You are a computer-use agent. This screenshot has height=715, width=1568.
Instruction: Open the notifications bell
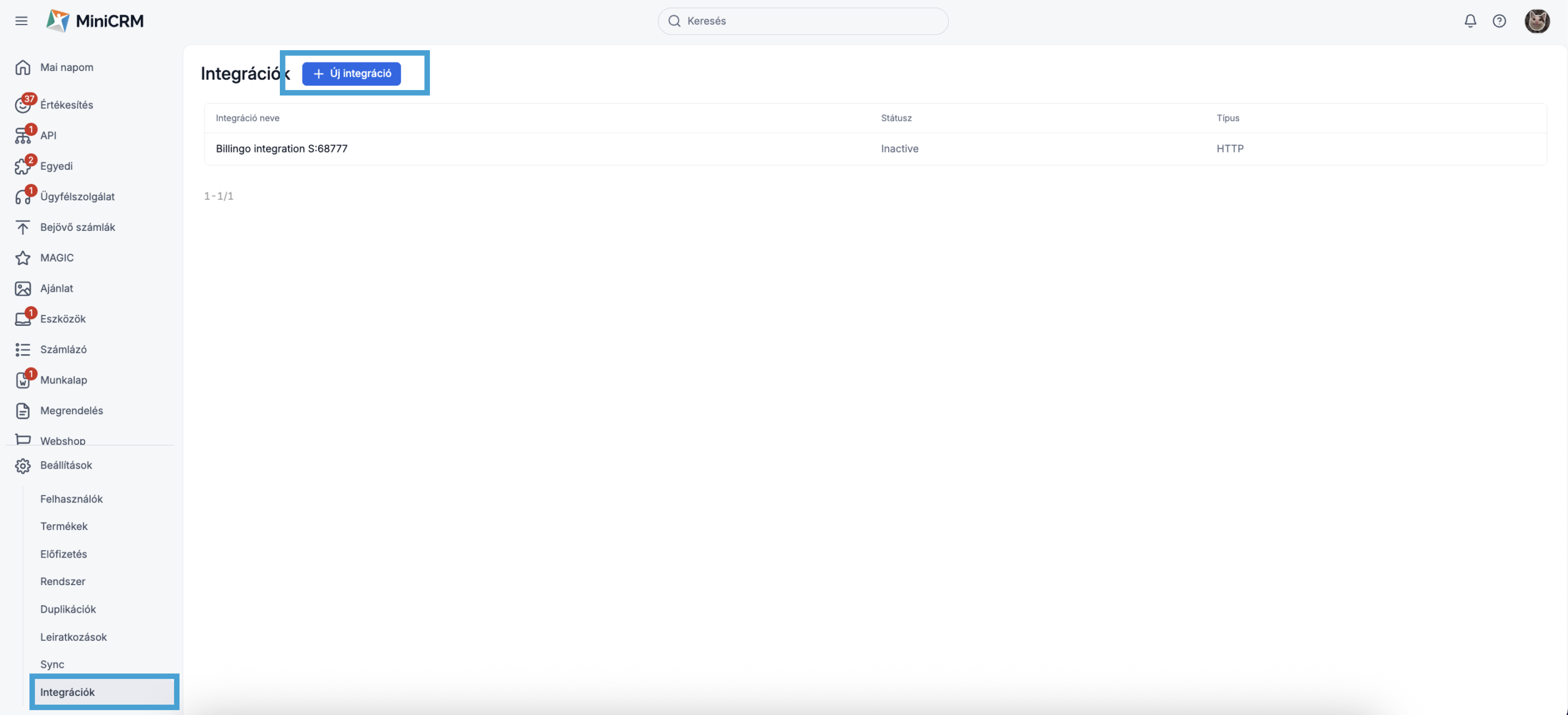click(1470, 21)
